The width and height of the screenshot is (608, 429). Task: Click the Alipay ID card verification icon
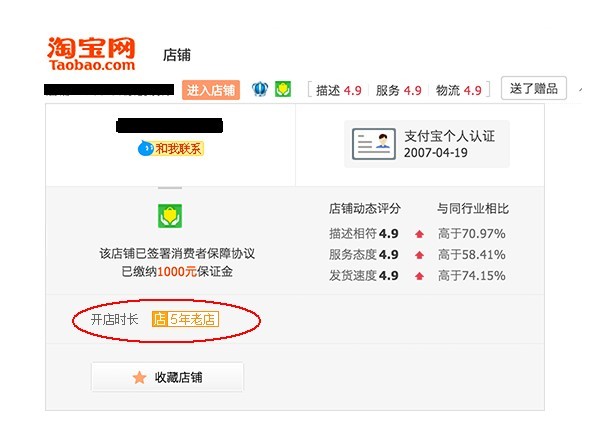coord(374,144)
